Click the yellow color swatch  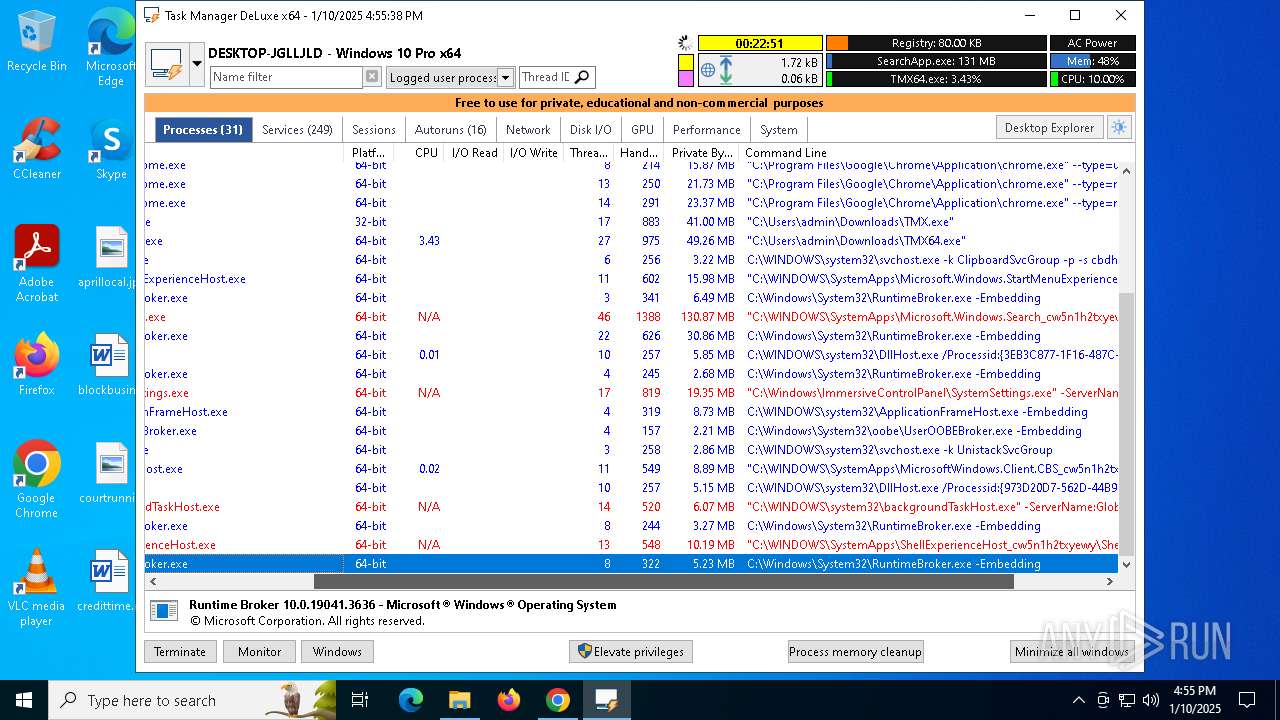click(686, 62)
